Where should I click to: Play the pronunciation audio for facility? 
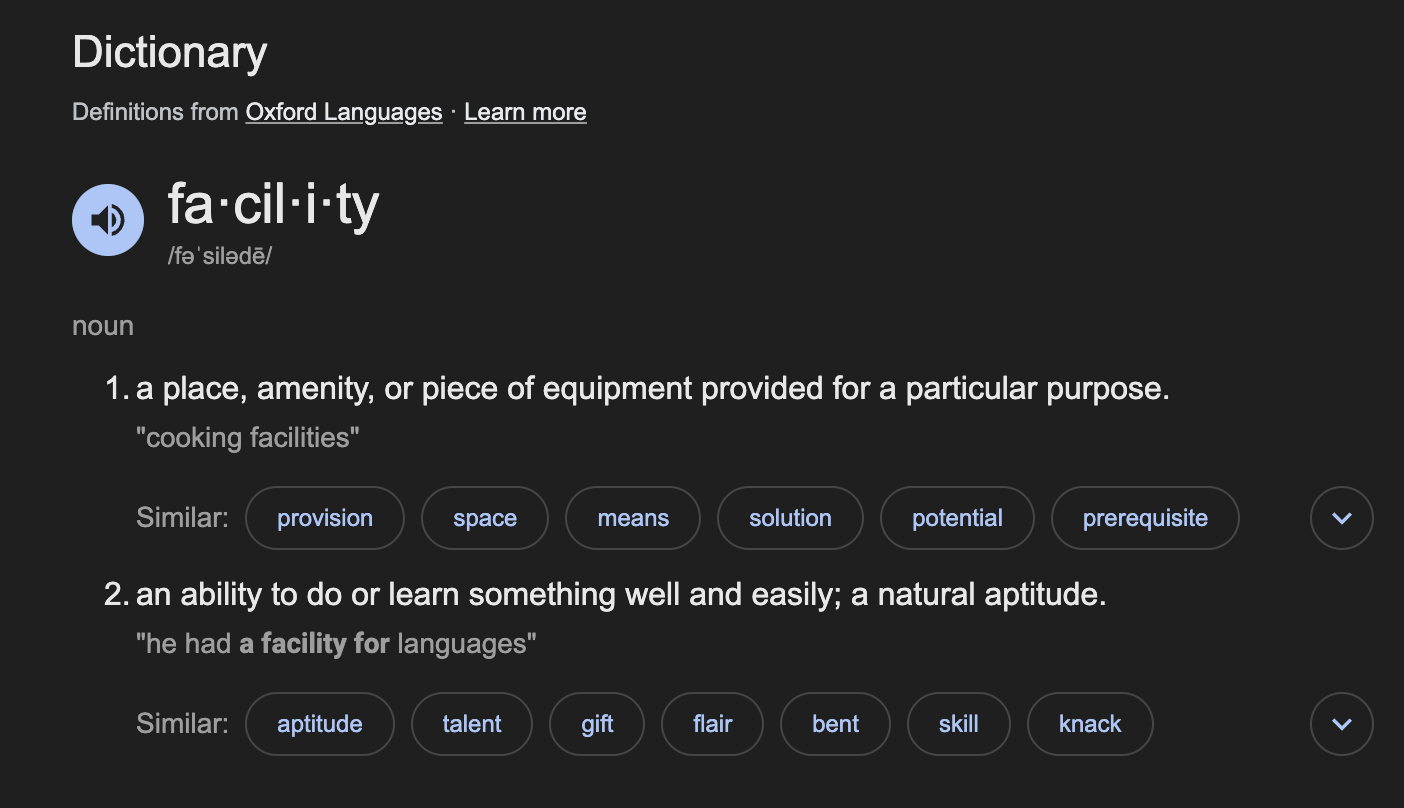108,220
